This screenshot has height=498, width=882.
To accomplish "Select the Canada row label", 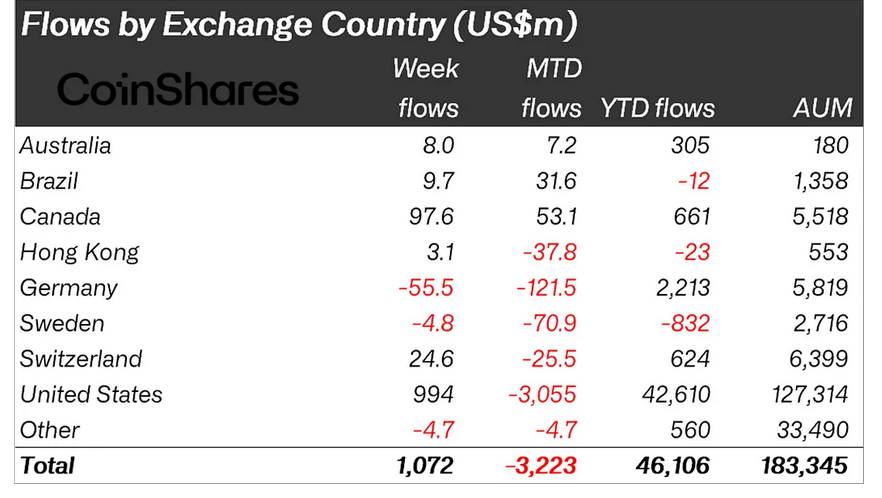I will point(60,217).
